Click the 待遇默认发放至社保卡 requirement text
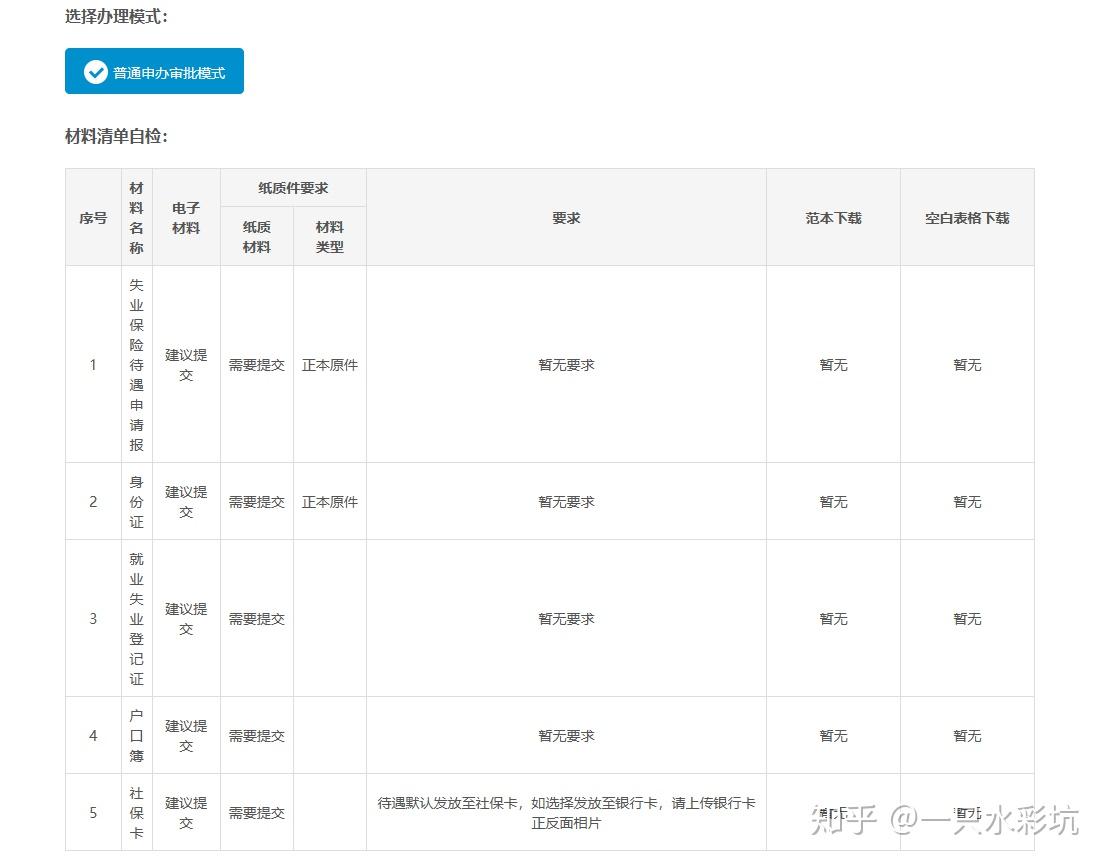Screen dimensions: 1108x867 [x=566, y=813]
